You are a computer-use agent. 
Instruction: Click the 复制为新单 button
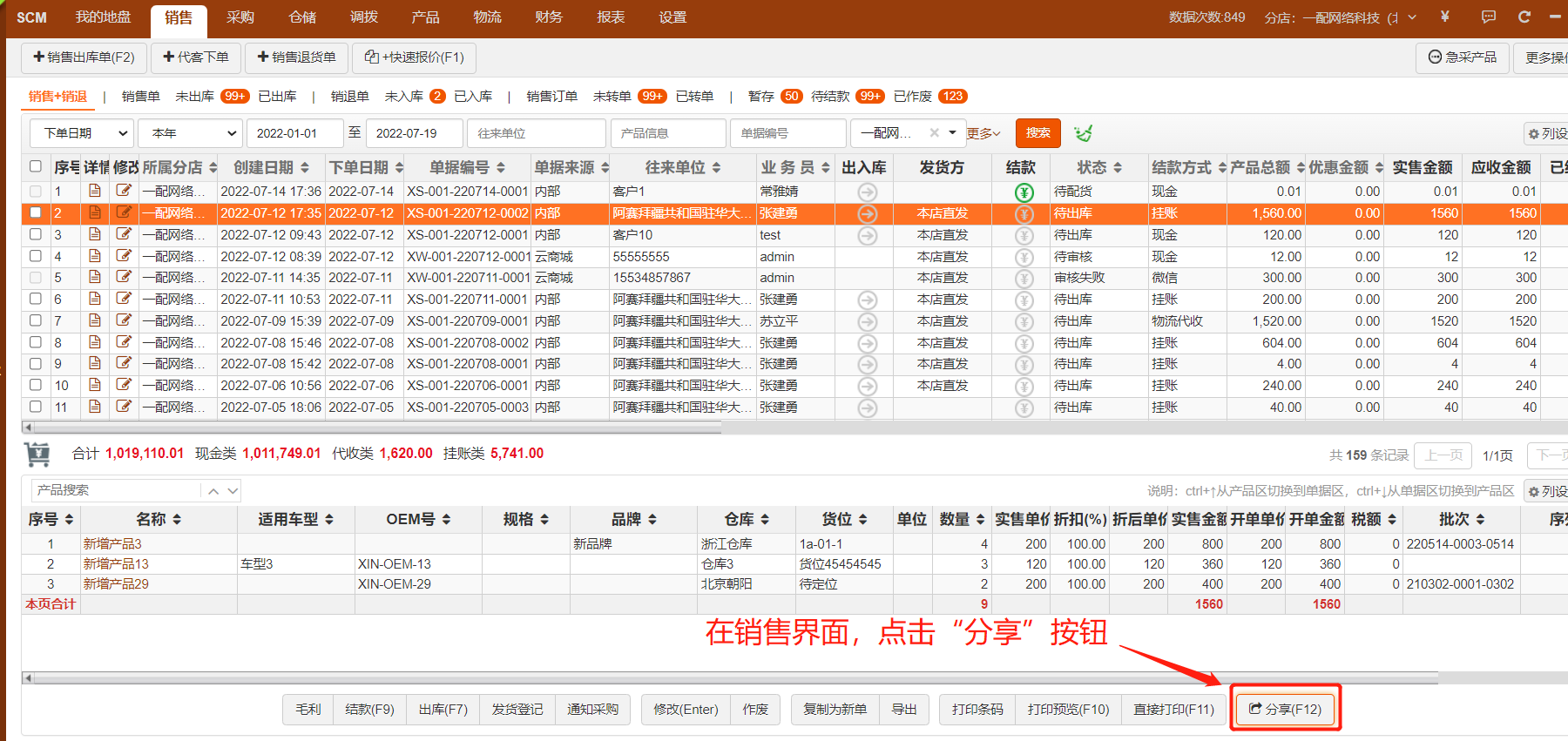835,710
